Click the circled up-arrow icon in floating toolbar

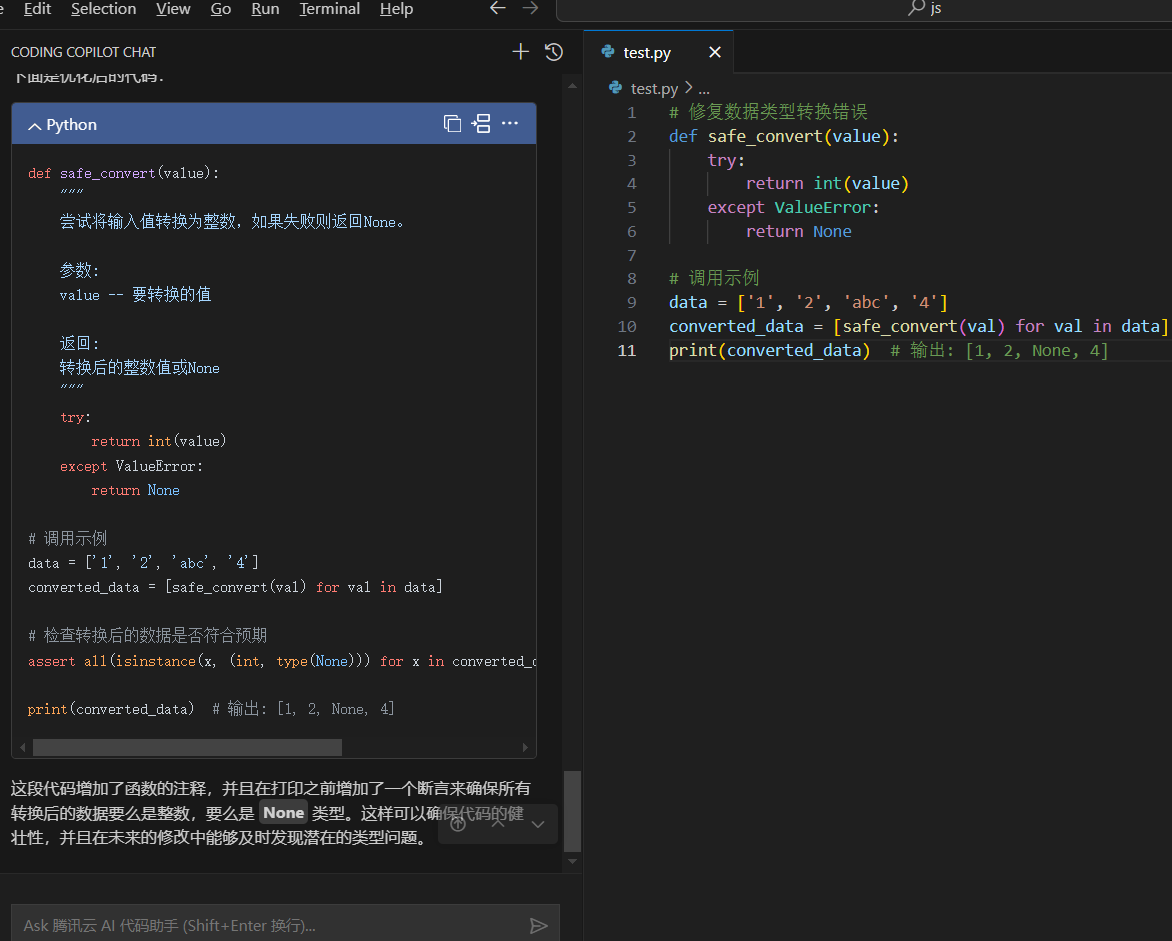(x=458, y=824)
